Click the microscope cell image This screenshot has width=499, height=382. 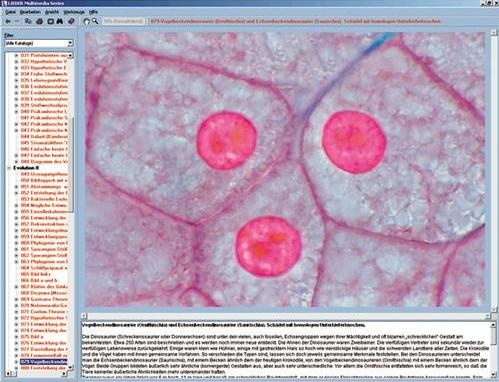tap(285, 169)
